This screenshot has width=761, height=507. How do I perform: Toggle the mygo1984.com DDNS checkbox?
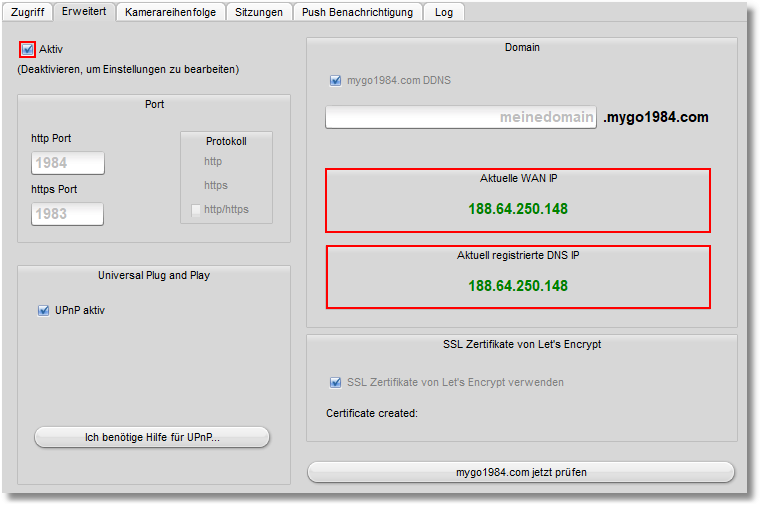pos(336,80)
